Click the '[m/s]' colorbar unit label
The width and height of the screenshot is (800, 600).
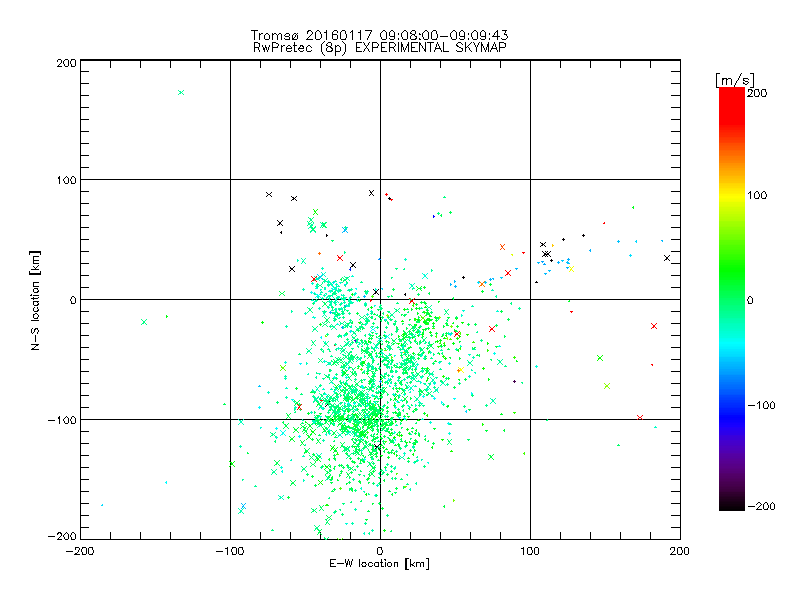(x=735, y=80)
